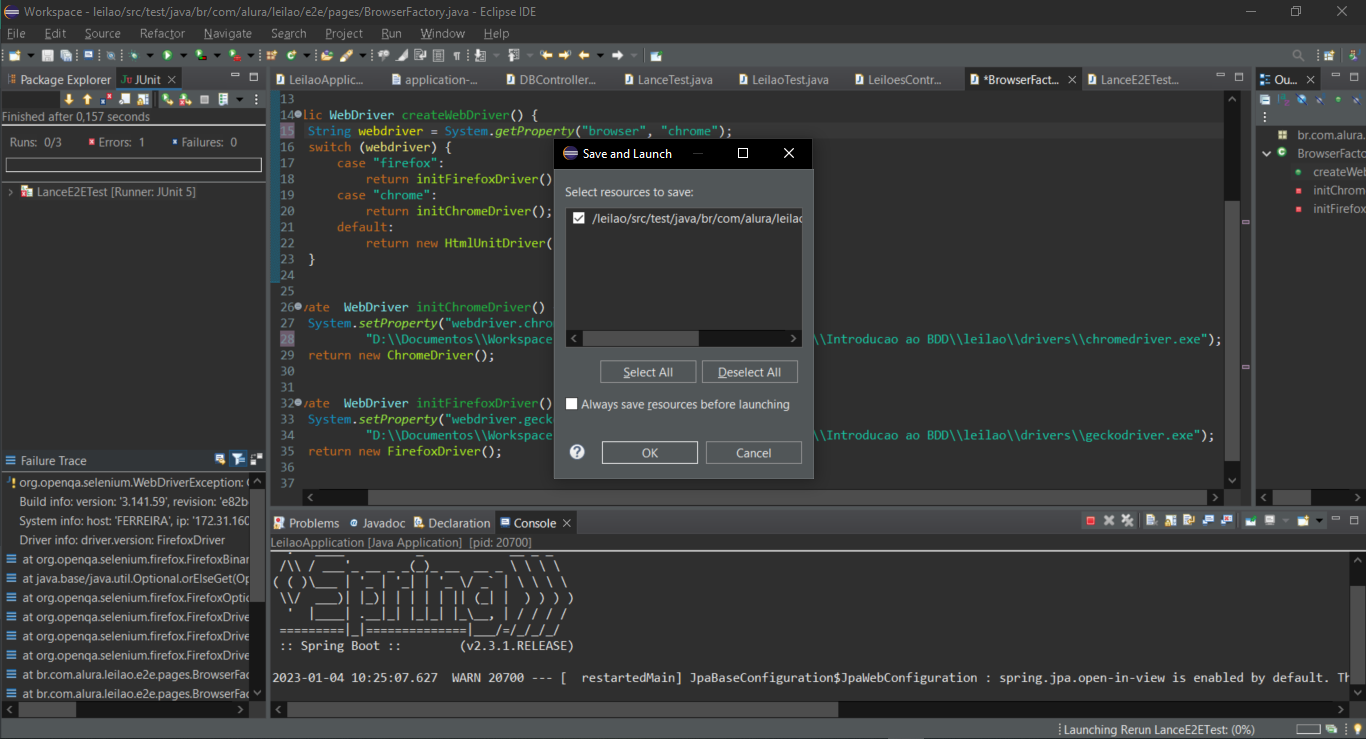Open the Run button dropdown arrow
1366x739 pixels.
[183, 55]
